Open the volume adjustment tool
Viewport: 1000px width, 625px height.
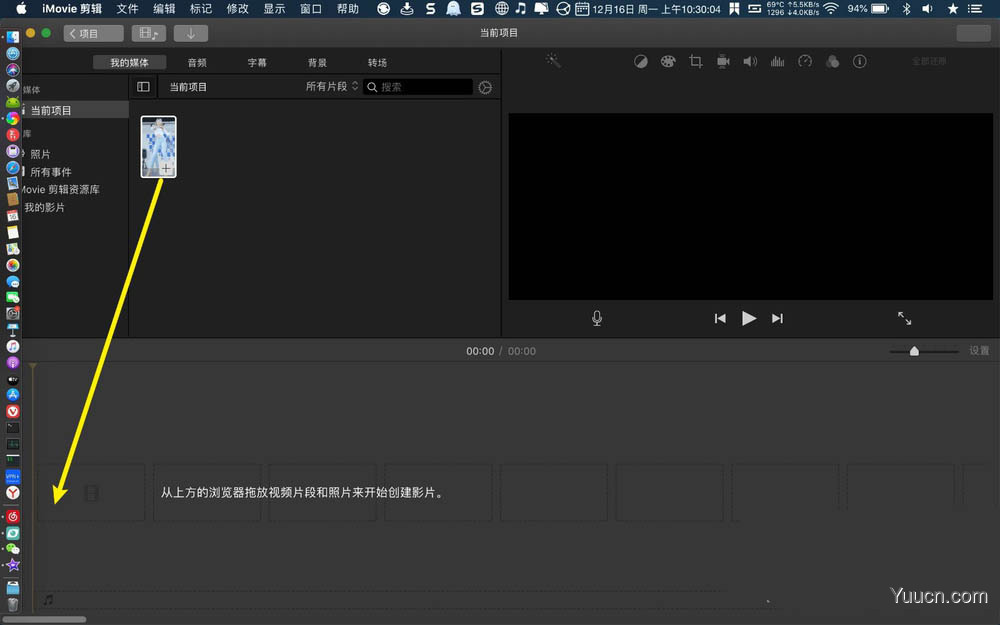click(750, 61)
